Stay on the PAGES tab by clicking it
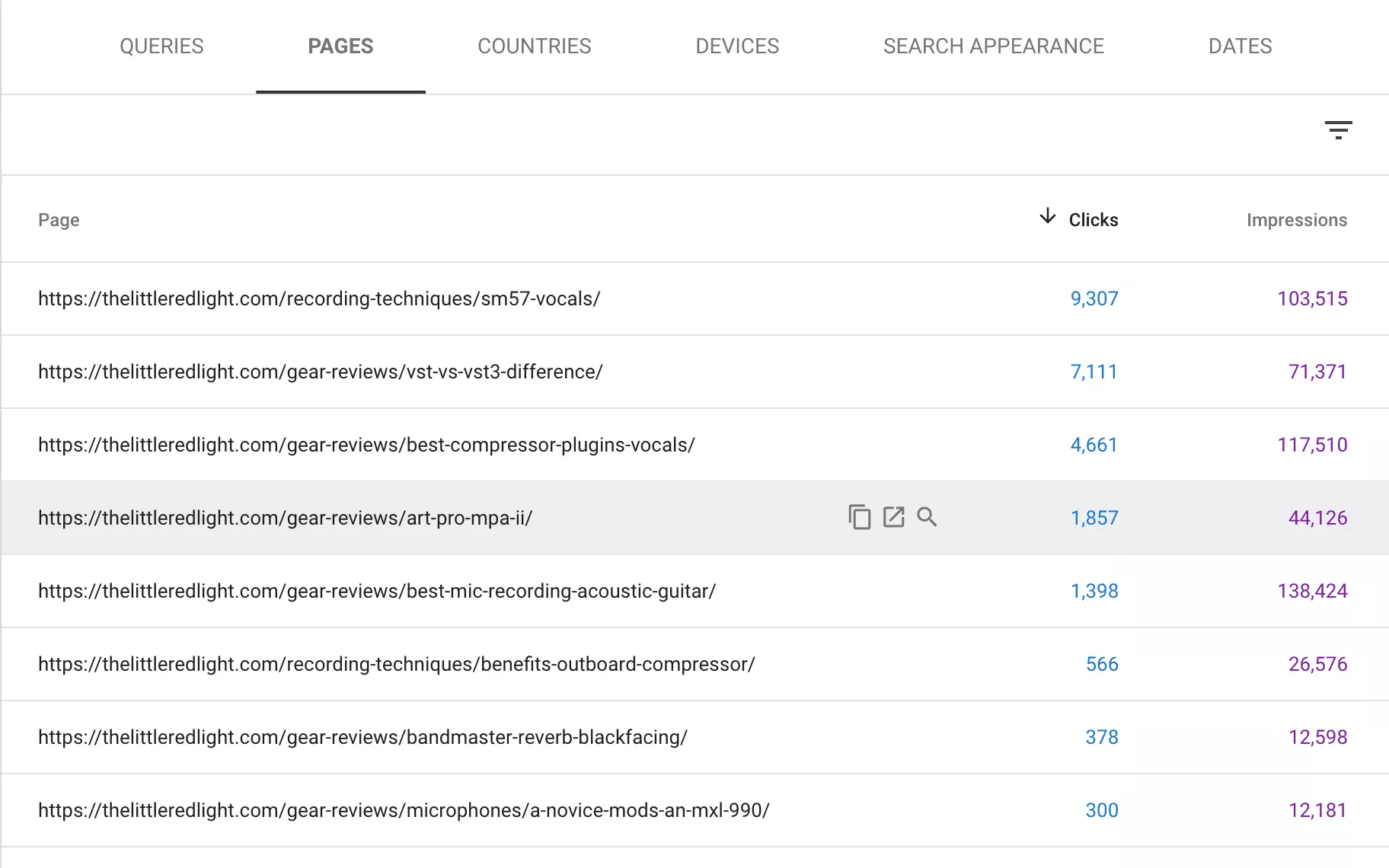 click(x=340, y=46)
